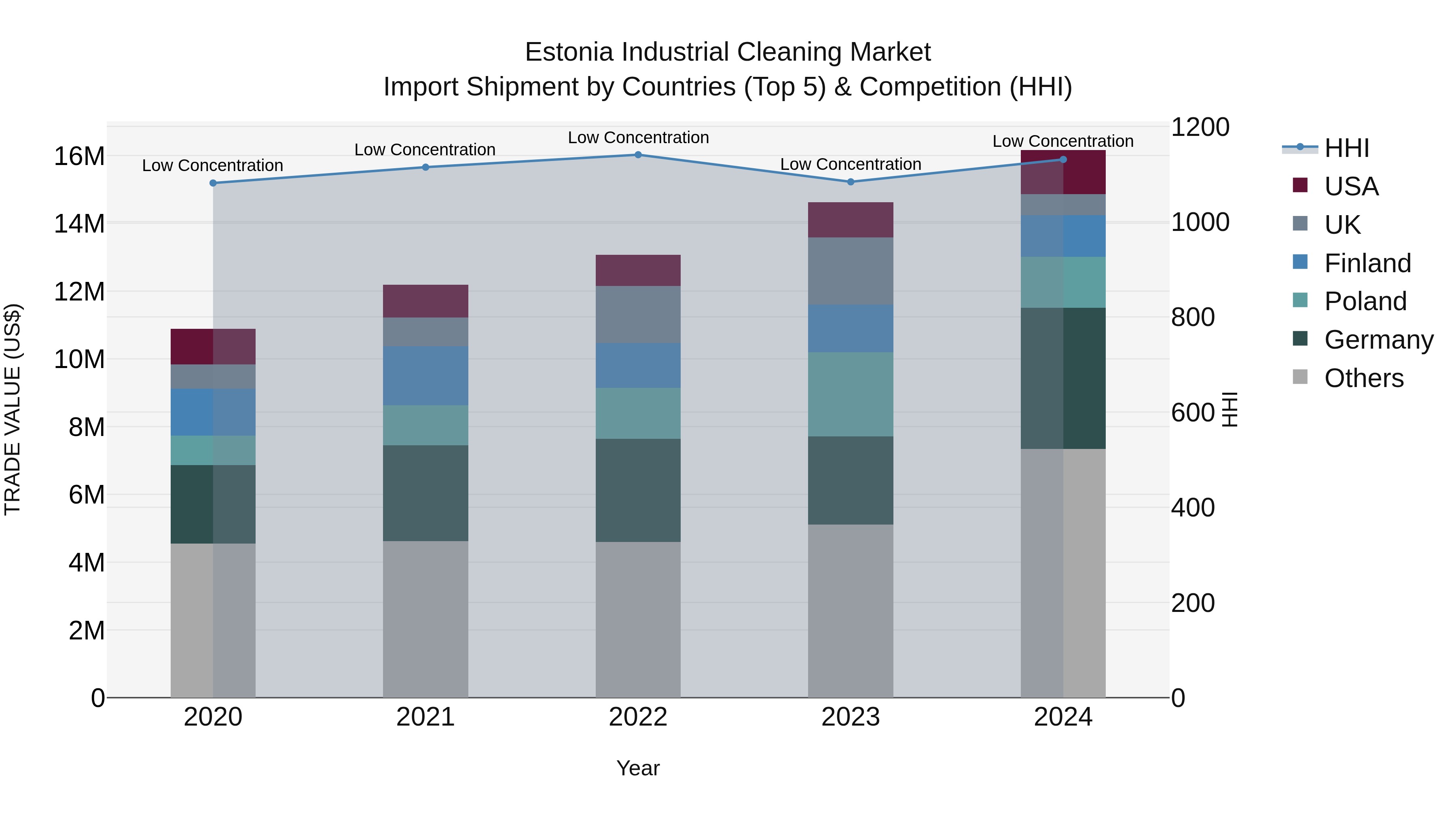Click the 2024 Germany bar segment
Image resolution: width=1456 pixels, height=819 pixels.
click(x=1063, y=379)
